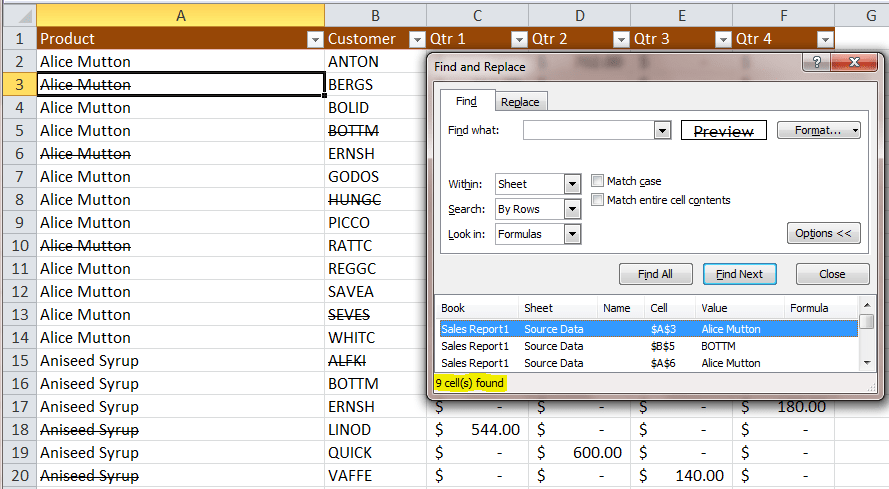889x489 pixels.
Task: Open the Product column filter arrow
Action: click(x=314, y=39)
